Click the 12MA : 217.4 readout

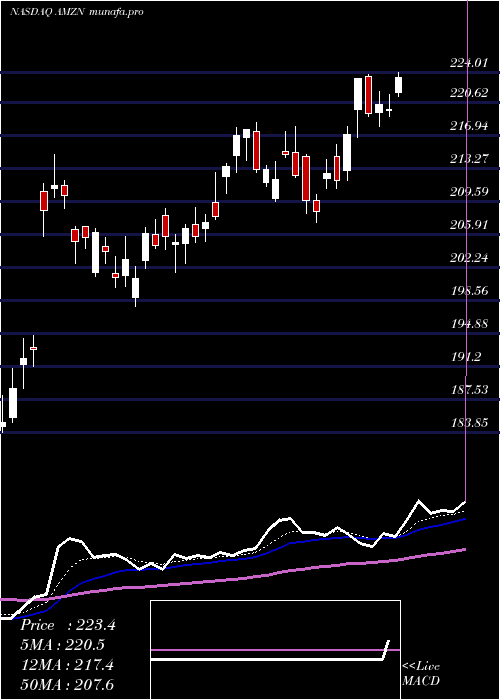(x=67, y=665)
